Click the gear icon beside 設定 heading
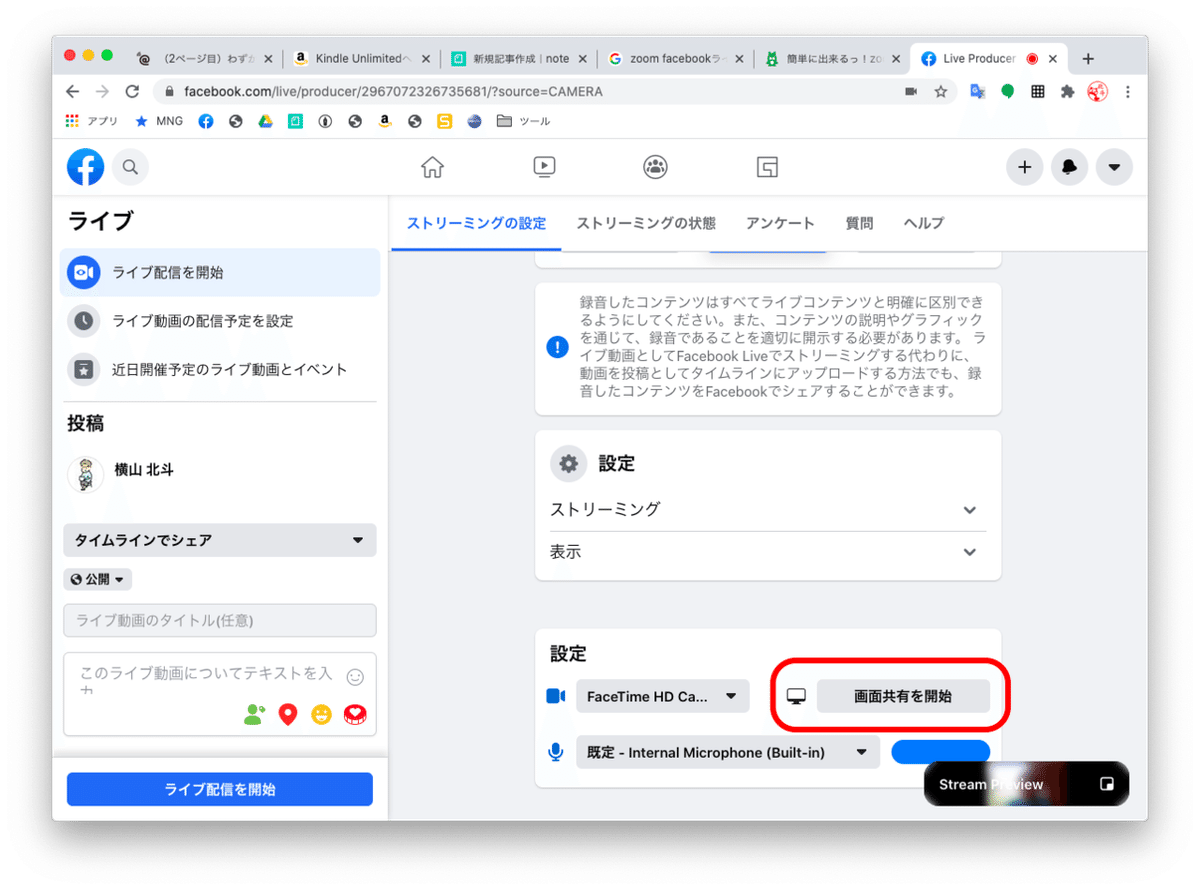This screenshot has width=1200, height=890. point(568,463)
